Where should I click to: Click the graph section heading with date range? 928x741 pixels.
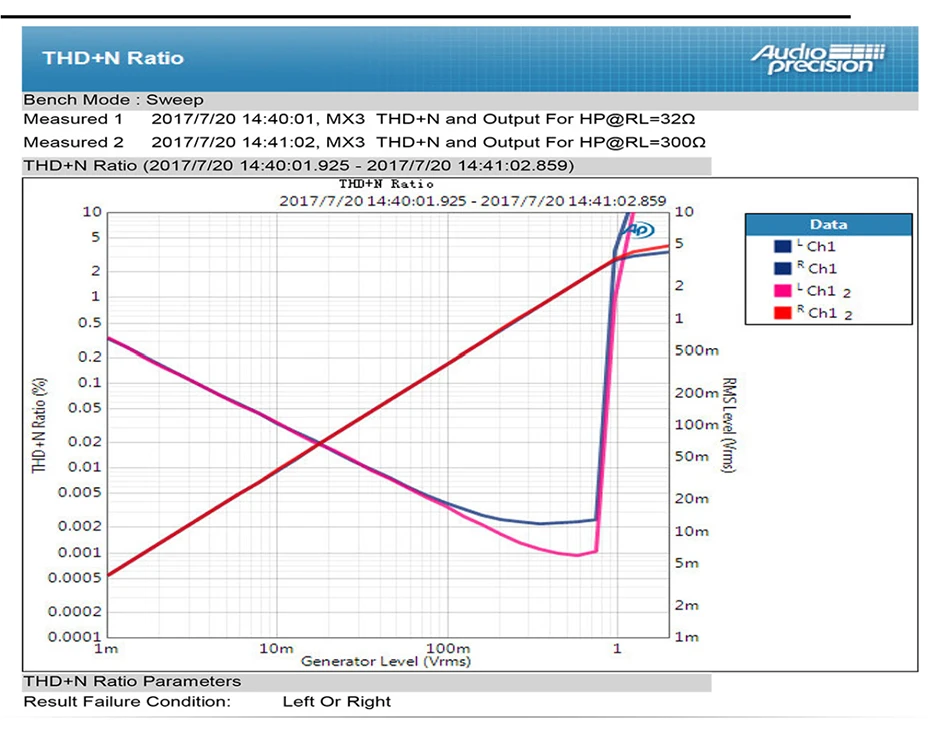point(299,165)
